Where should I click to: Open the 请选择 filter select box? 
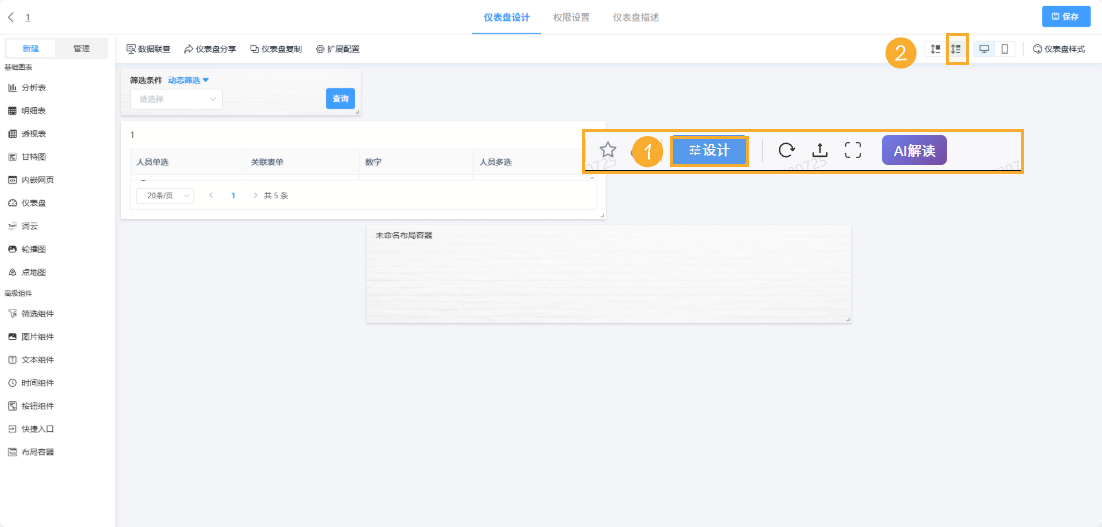[x=176, y=99]
